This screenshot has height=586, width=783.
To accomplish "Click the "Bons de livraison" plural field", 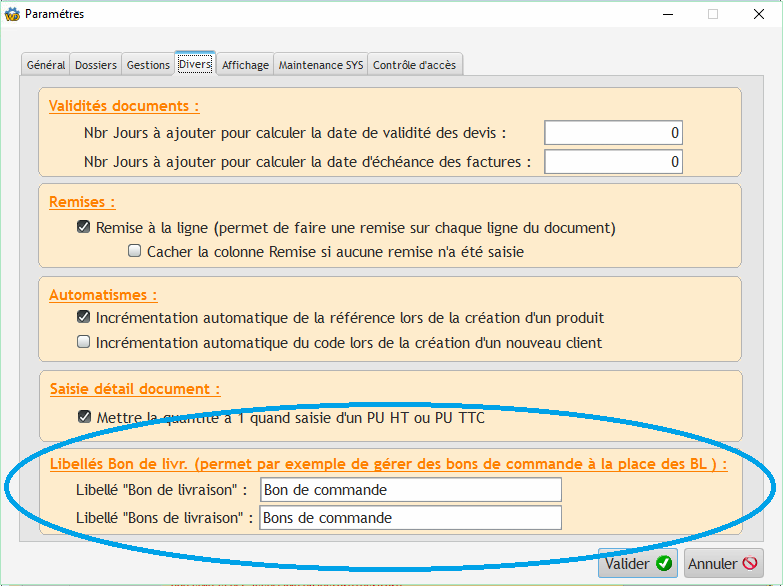I will (x=410, y=518).
